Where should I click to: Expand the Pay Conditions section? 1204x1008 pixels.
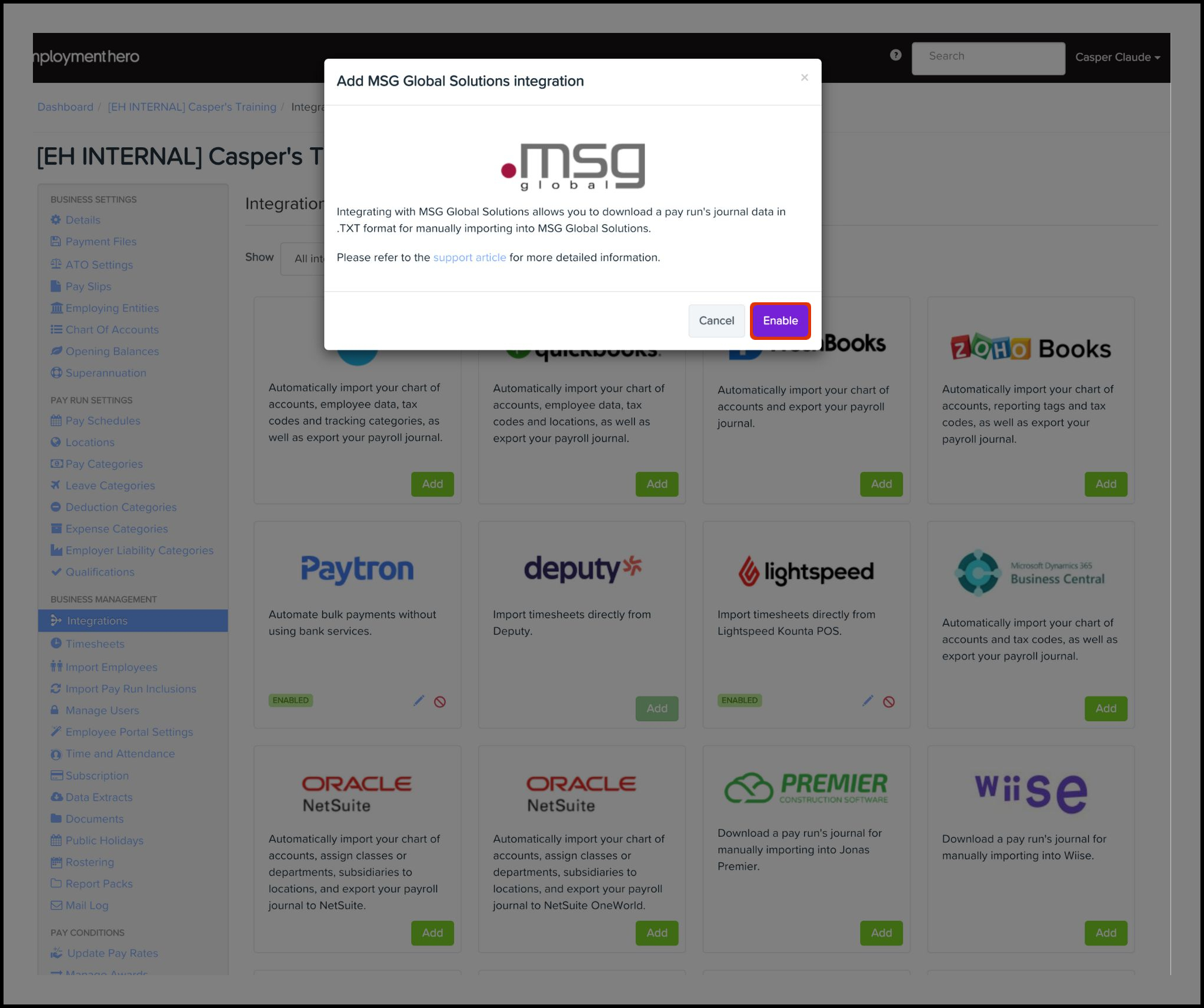pos(88,931)
